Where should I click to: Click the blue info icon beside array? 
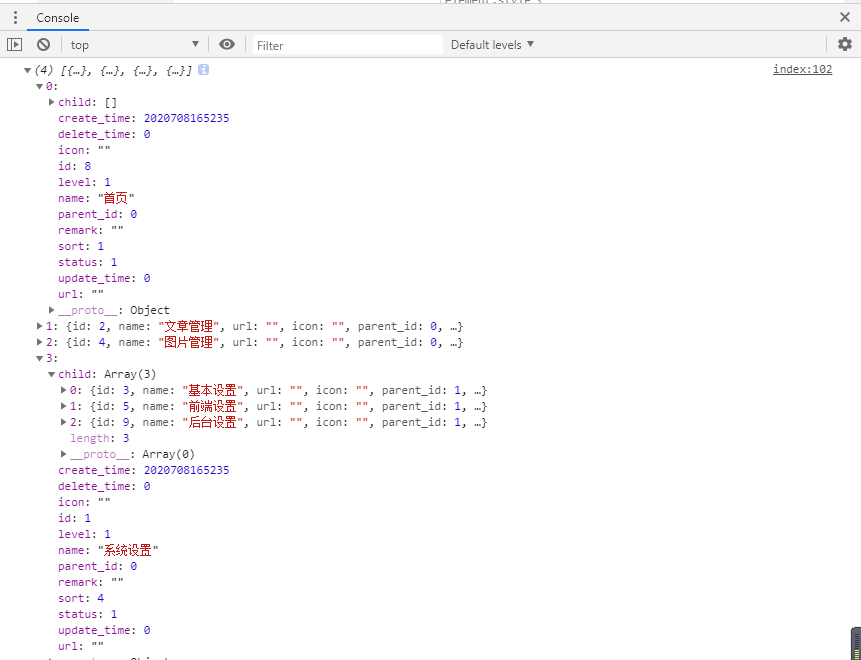(x=203, y=70)
